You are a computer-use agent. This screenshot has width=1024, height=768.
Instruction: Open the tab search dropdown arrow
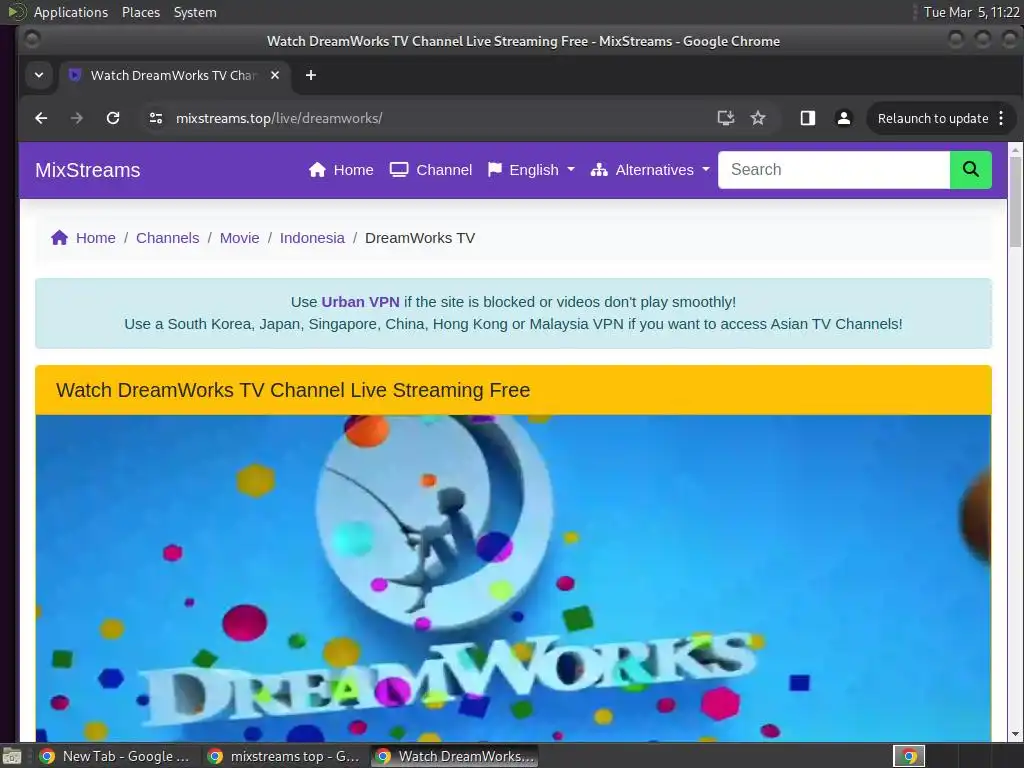click(x=39, y=75)
